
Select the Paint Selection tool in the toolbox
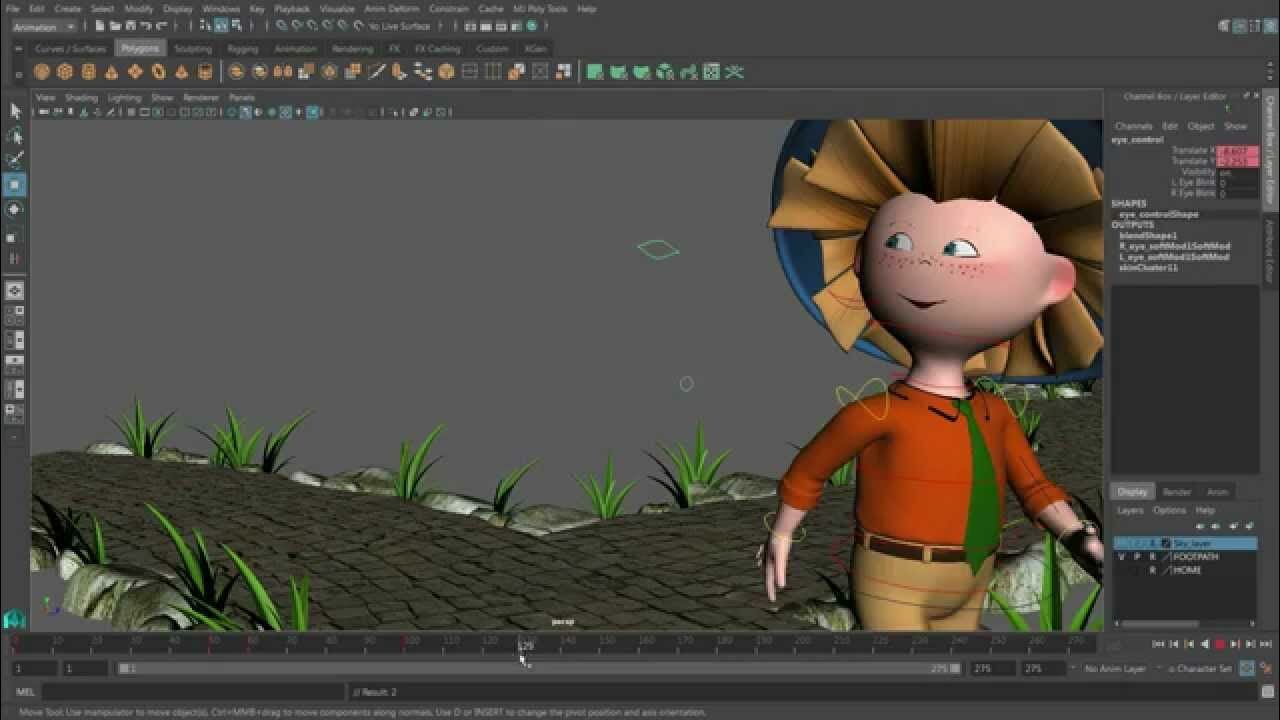click(15, 160)
